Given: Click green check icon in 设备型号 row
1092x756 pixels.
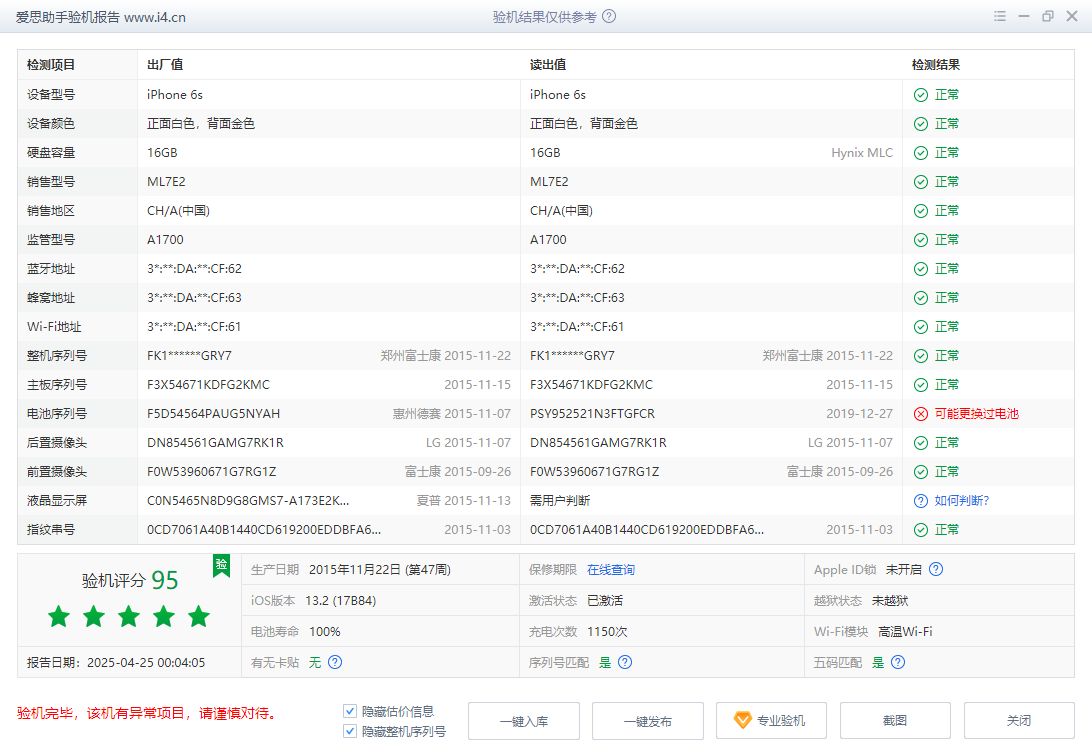Looking at the screenshot, I should point(921,95).
